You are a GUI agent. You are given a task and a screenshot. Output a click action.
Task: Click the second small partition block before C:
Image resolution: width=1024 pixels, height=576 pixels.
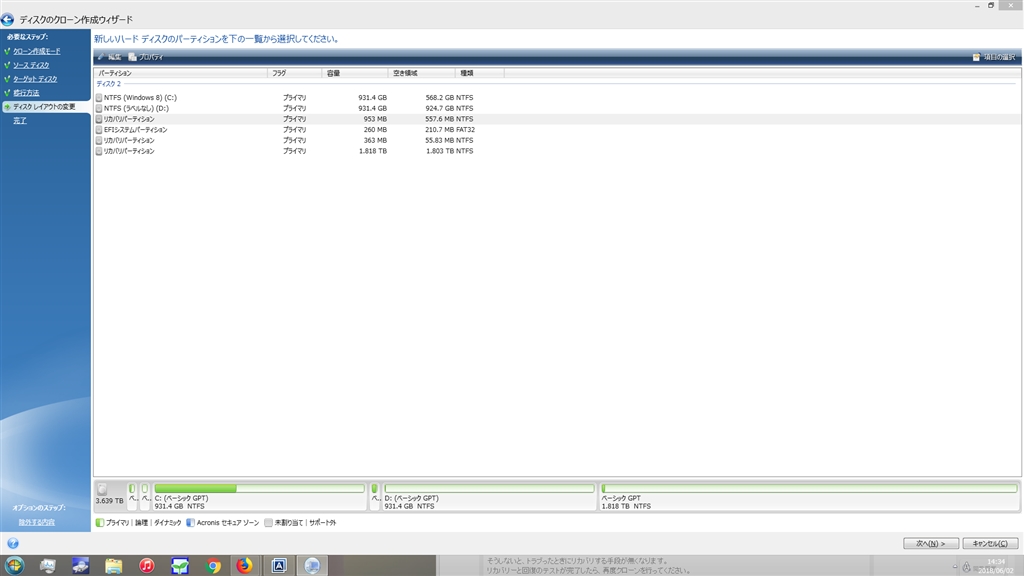tap(145, 497)
